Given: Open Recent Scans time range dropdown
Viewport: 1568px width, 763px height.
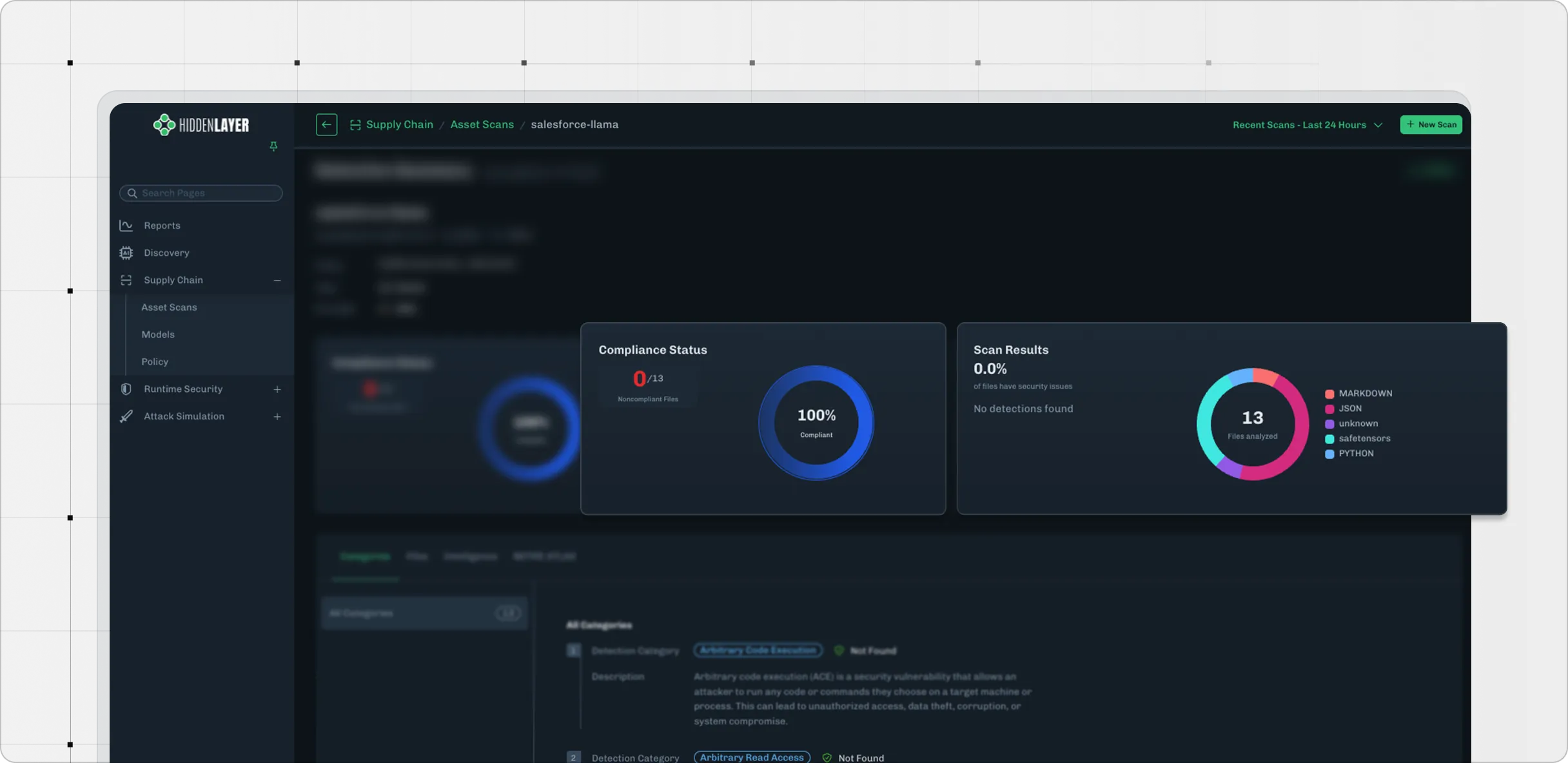Looking at the screenshot, I should point(1307,125).
